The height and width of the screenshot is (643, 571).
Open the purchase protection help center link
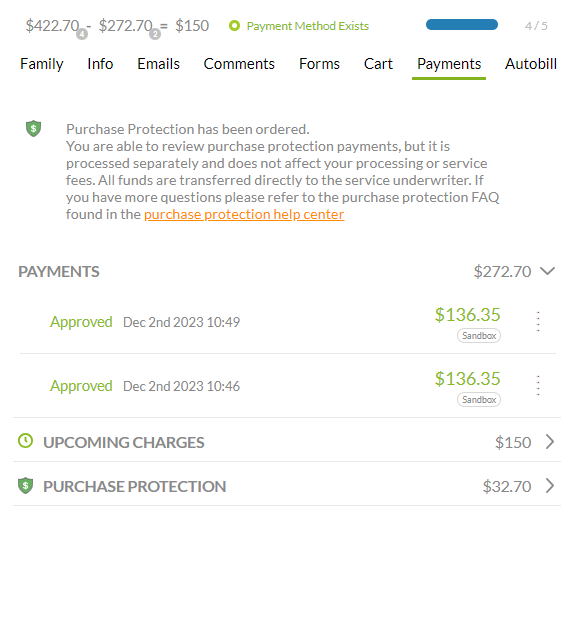pyautogui.click(x=244, y=214)
